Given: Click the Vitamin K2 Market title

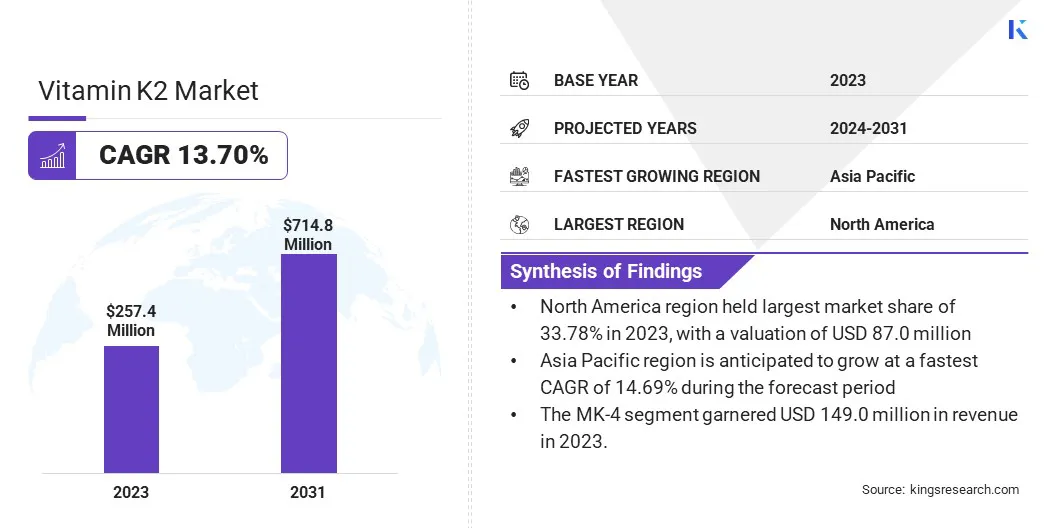Looking at the screenshot, I should [x=148, y=91].
